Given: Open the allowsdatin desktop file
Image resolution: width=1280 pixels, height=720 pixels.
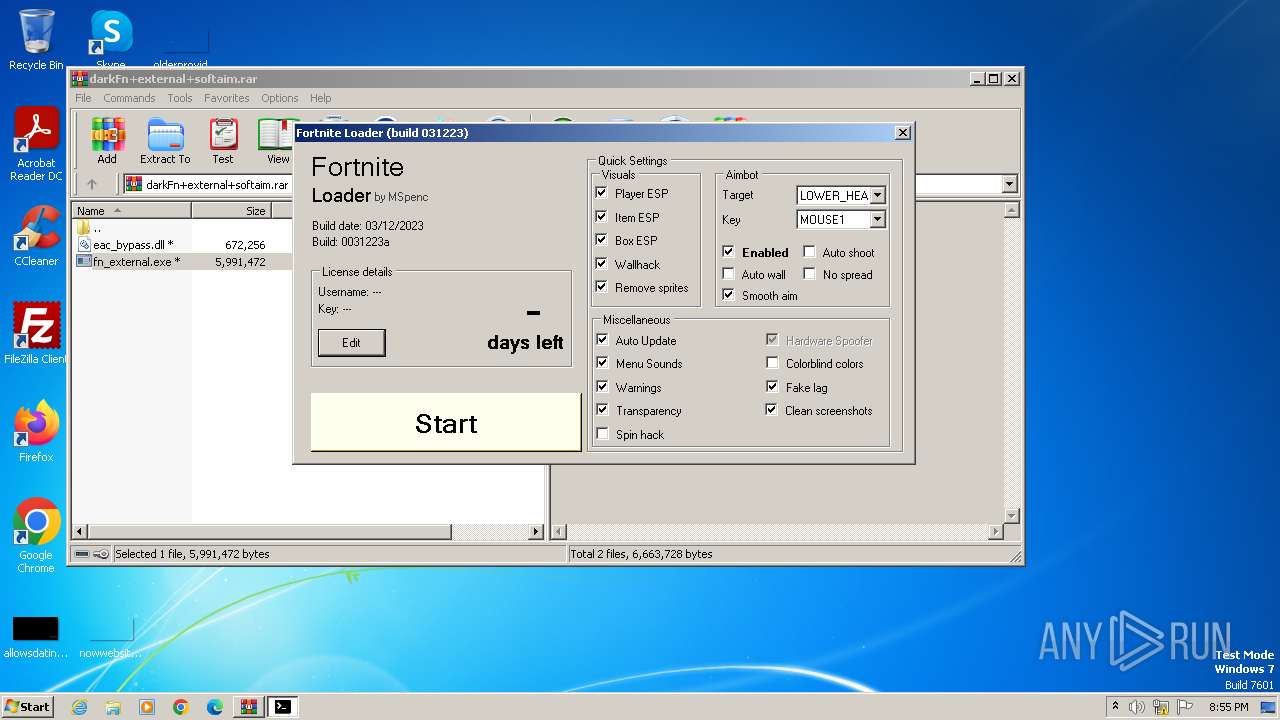Looking at the screenshot, I should (x=36, y=637).
